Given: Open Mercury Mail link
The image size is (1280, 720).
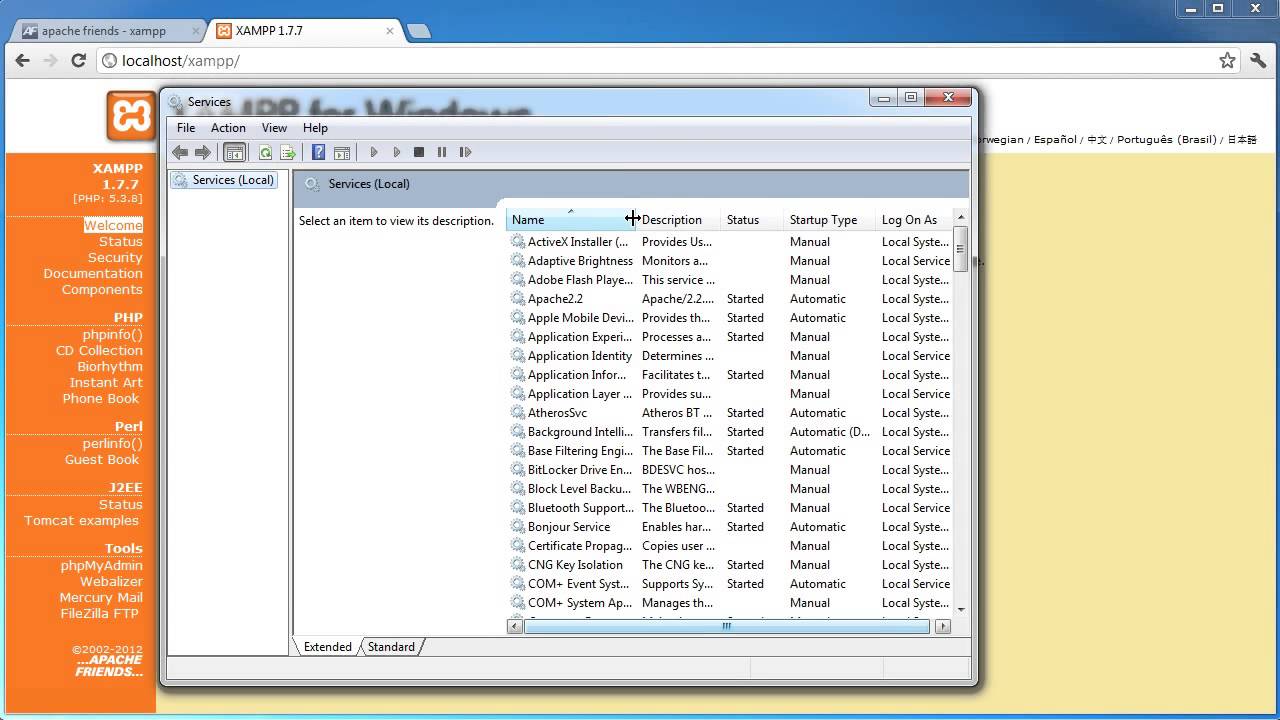Looking at the screenshot, I should click(101, 597).
